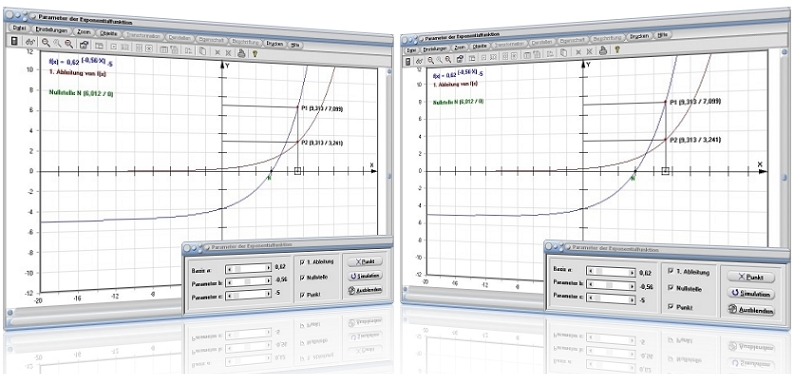Click the copy pages icon in left window toolbar
Viewport: 794px width, 374px height.
202,51
